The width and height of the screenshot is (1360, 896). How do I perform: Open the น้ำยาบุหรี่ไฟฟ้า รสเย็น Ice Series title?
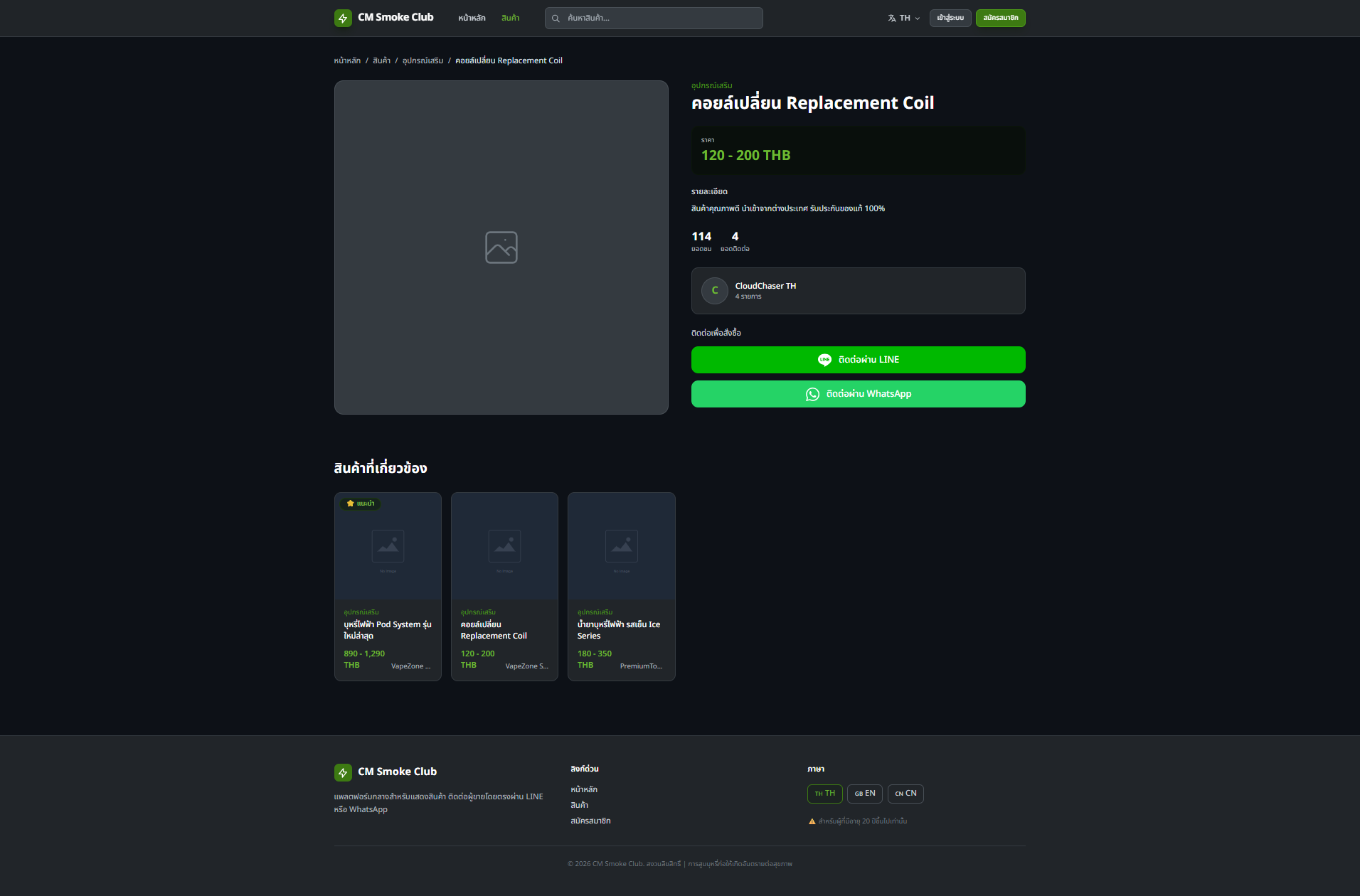coord(618,630)
